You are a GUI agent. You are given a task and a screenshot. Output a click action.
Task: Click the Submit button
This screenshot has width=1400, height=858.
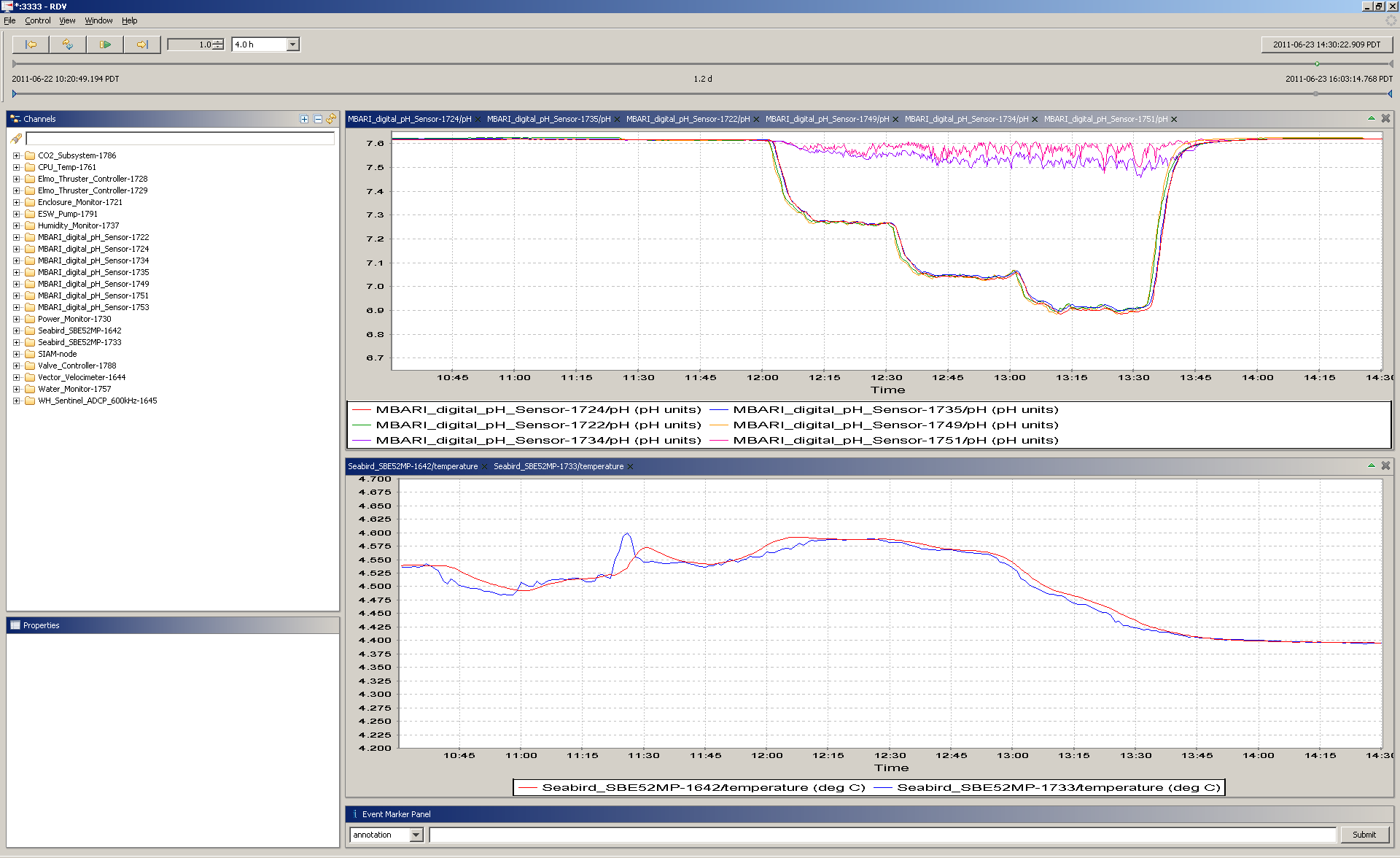coord(1364,835)
